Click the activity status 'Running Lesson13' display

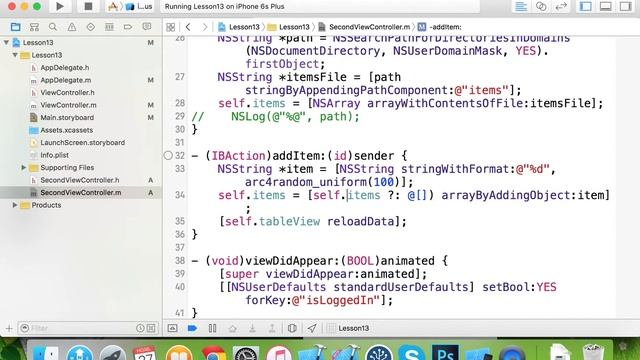[x=320, y=6]
